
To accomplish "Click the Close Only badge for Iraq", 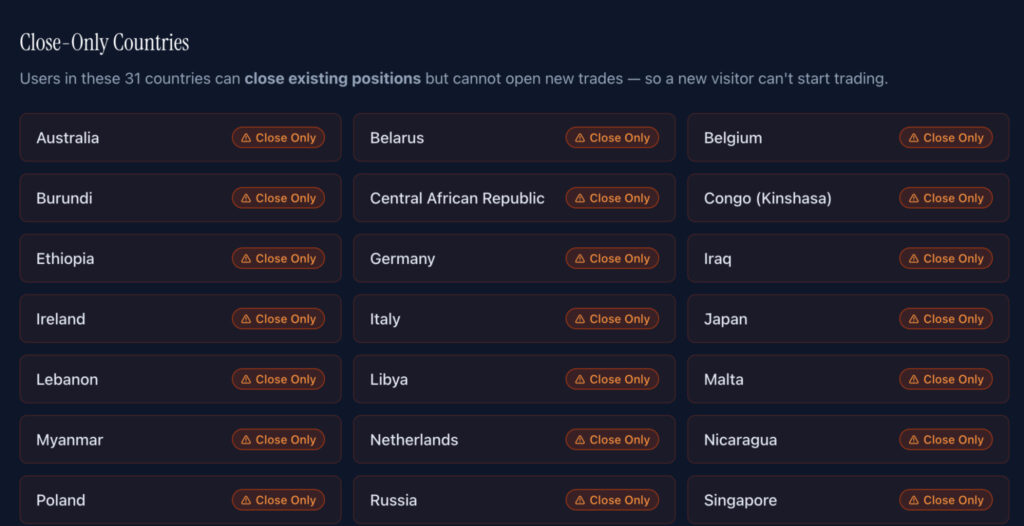I will point(946,259).
